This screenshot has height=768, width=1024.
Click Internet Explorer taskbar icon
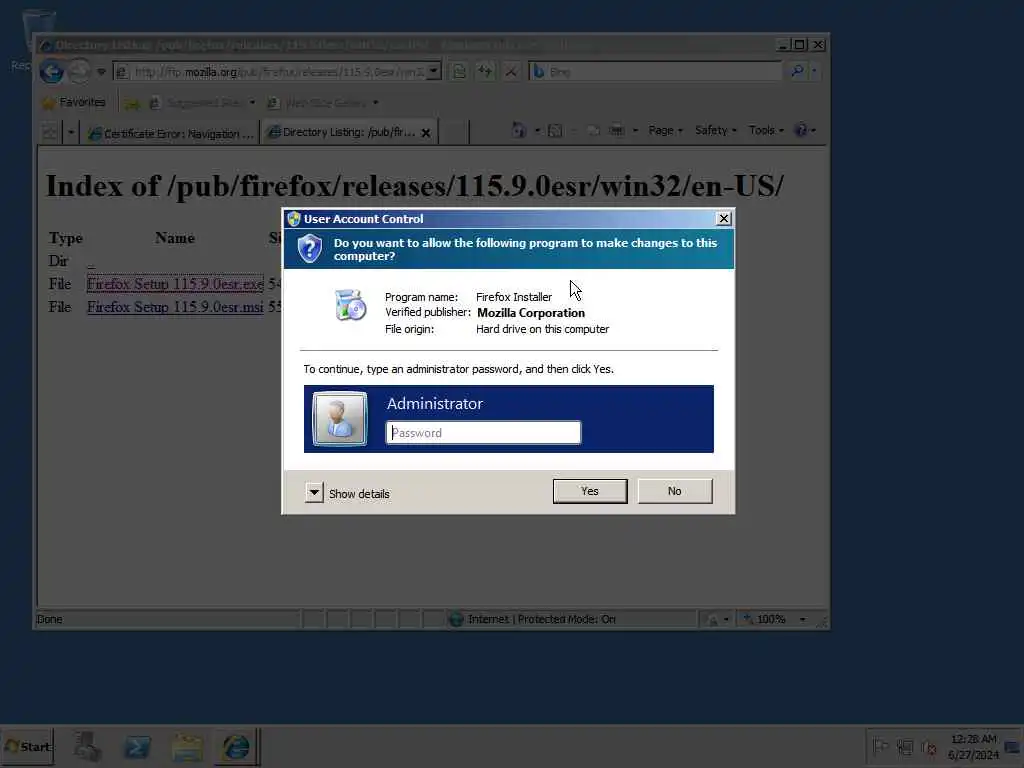236,746
